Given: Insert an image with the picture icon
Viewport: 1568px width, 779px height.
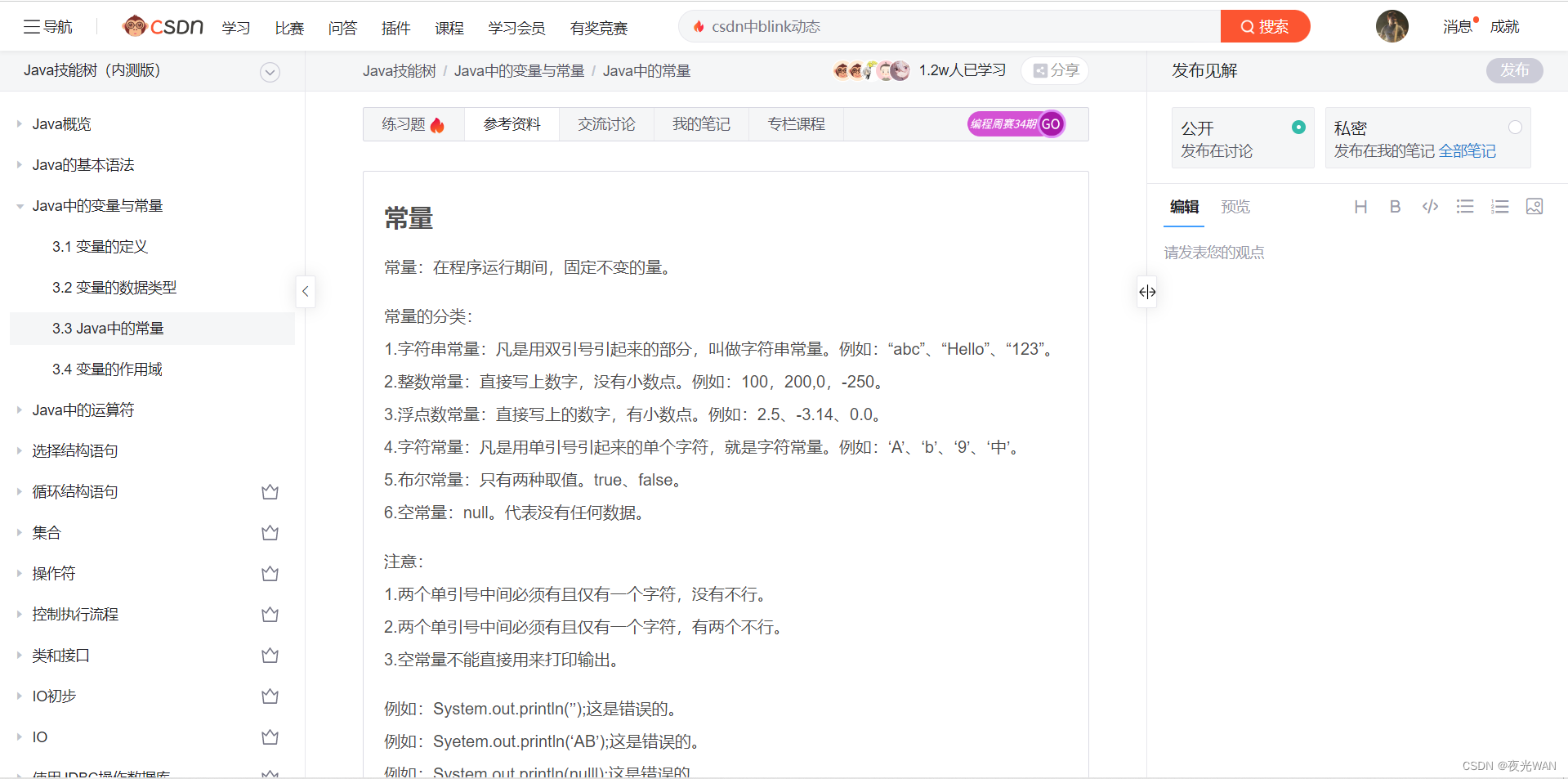Looking at the screenshot, I should pyautogui.click(x=1534, y=207).
